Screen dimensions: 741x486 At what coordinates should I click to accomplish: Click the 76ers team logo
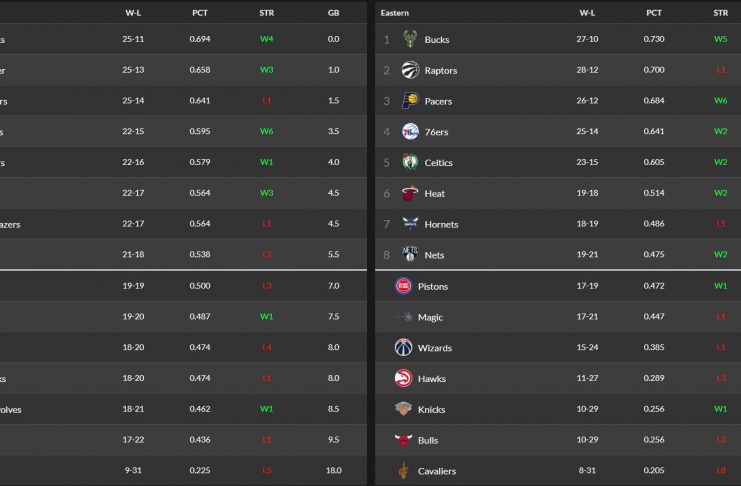[409, 132]
